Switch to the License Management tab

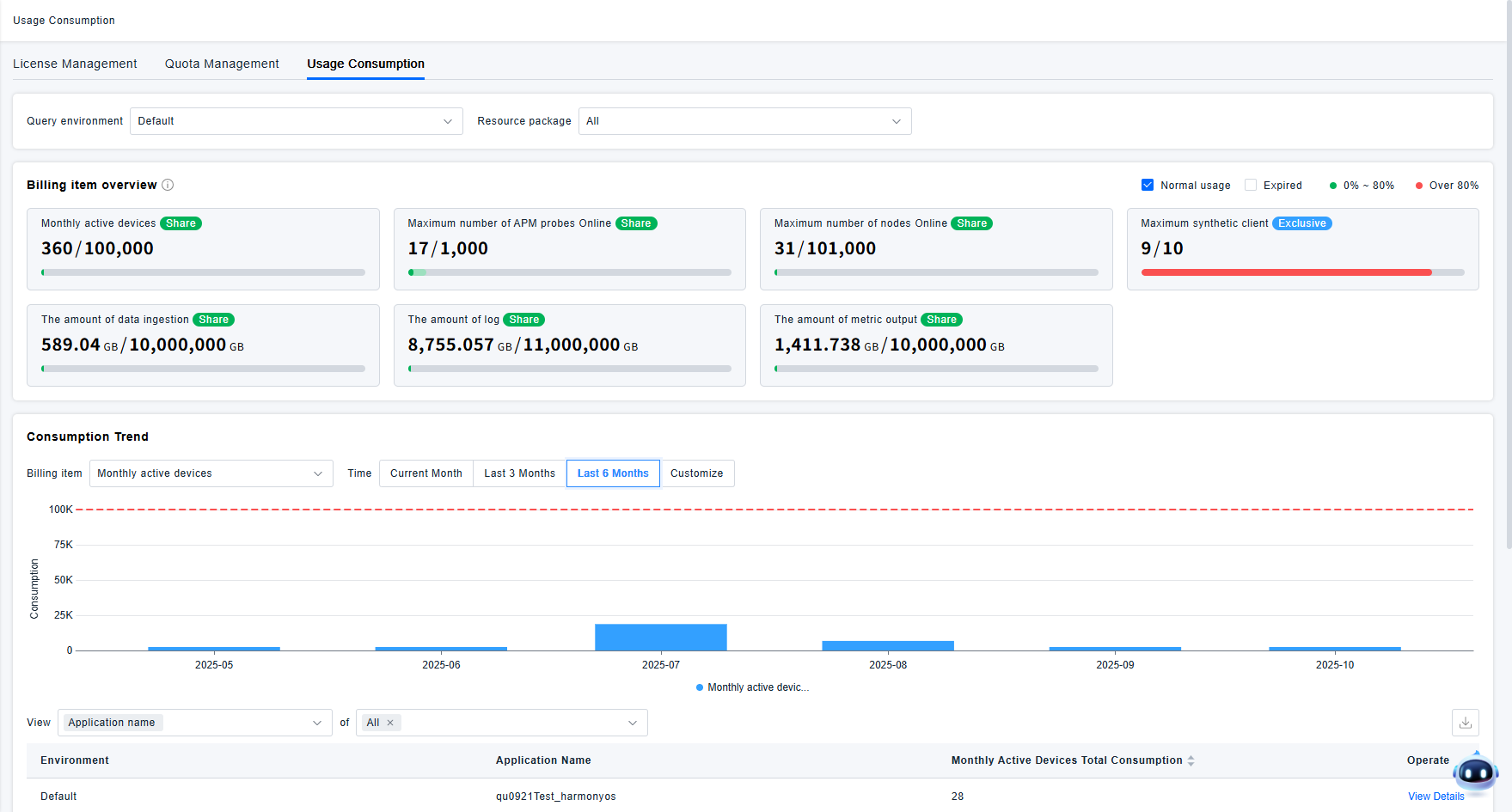pyautogui.click(x=75, y=64)
